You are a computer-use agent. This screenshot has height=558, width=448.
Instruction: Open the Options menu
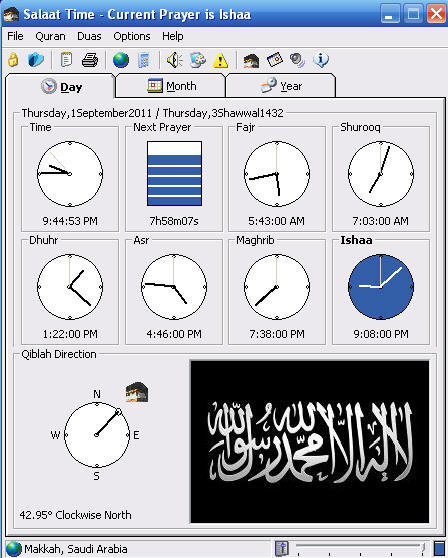click(132, 36)
